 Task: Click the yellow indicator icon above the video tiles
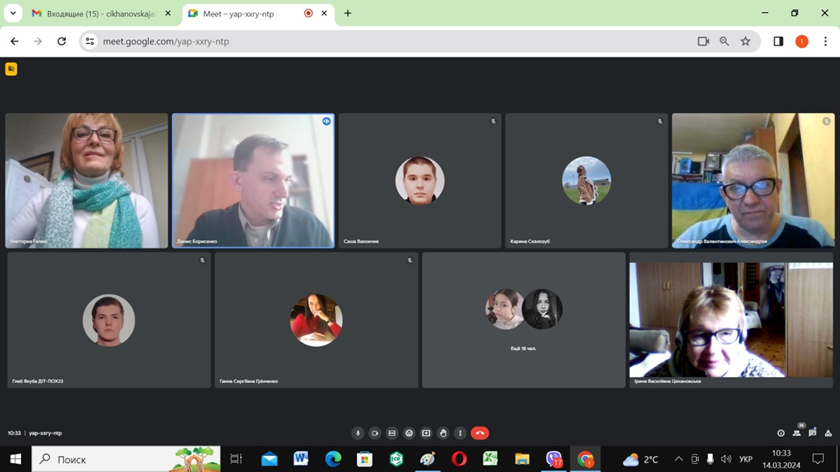tap(11, 69)
